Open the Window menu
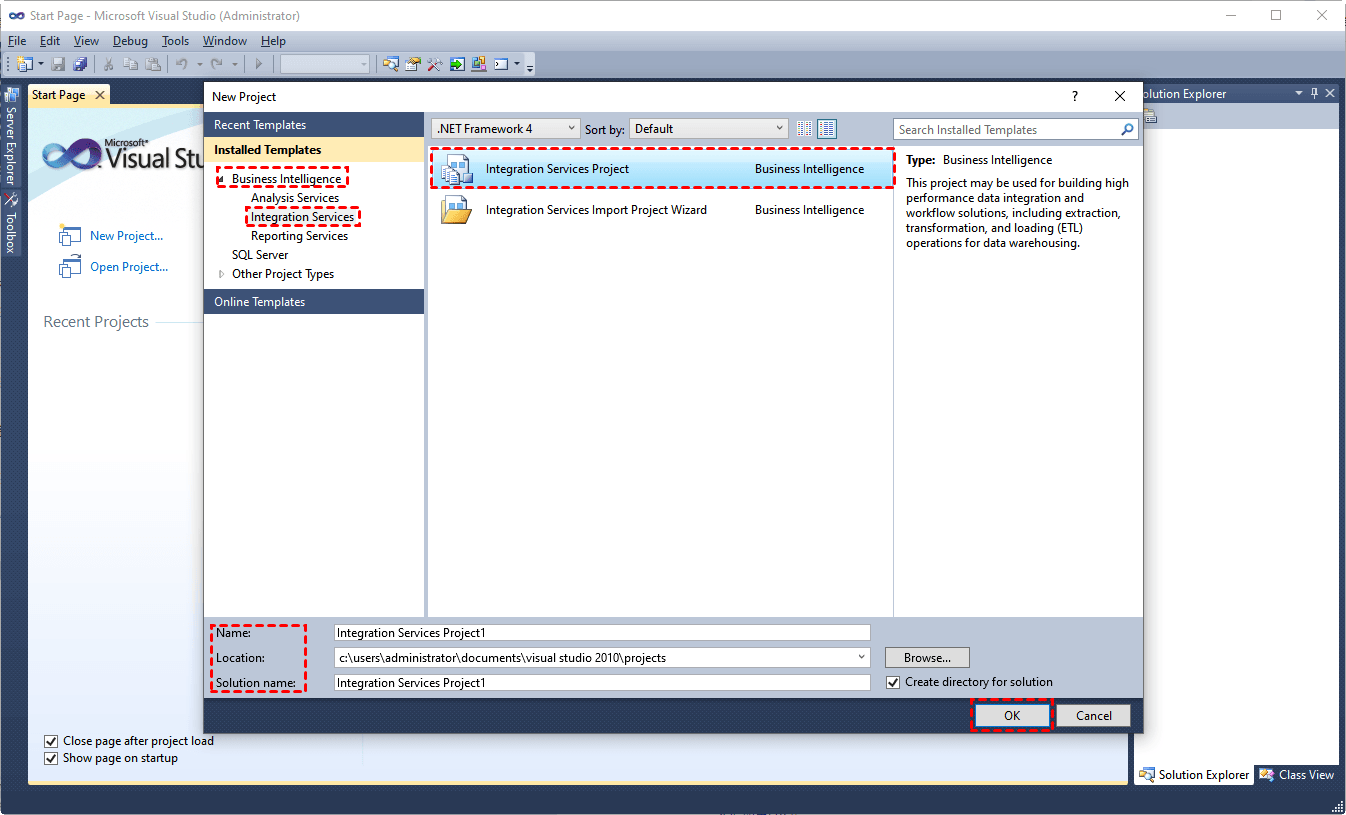 [x=225, y=41]
